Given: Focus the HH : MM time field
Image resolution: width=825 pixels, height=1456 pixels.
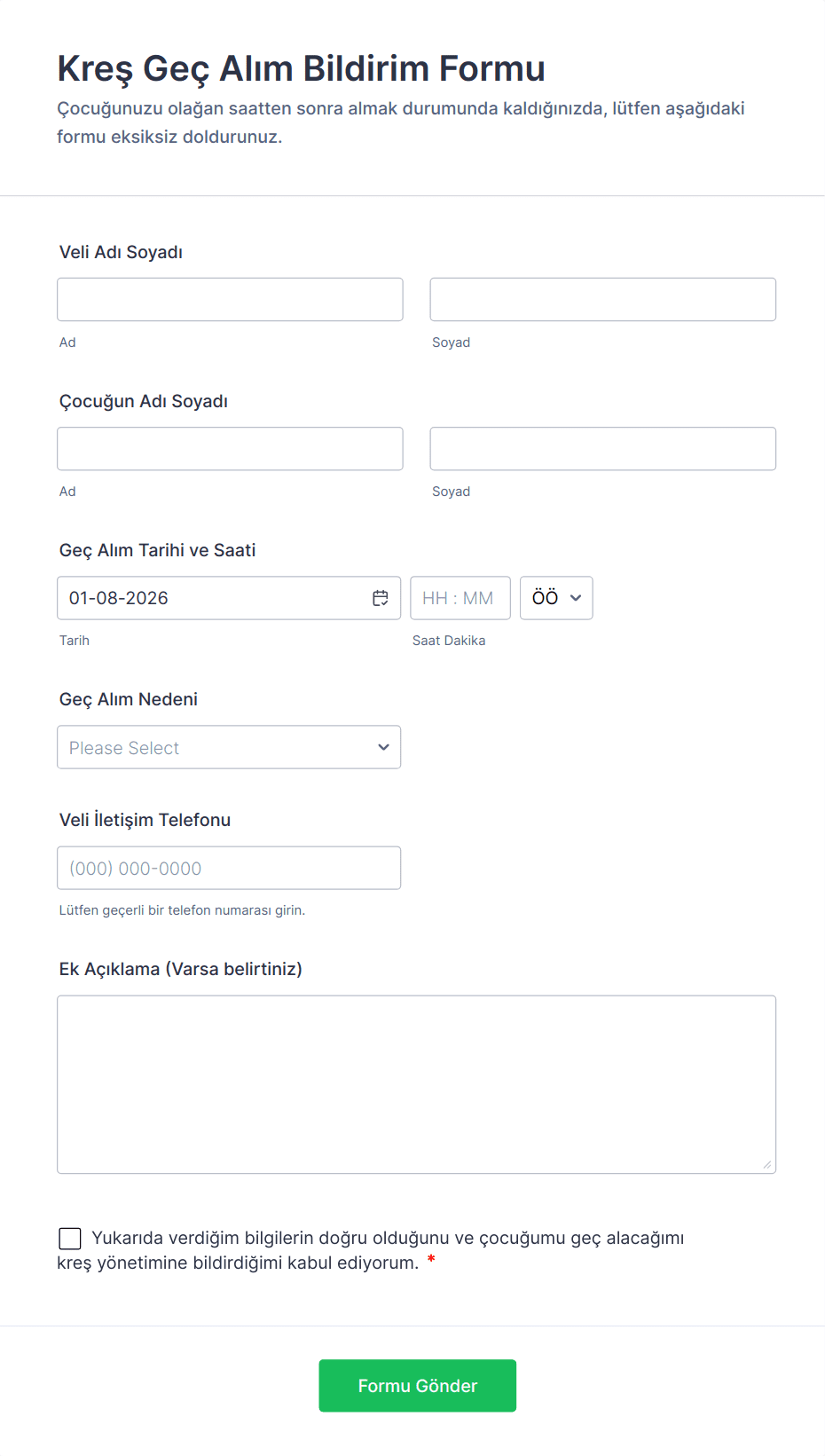Looking at the screenshot, I should click(460, 598).
